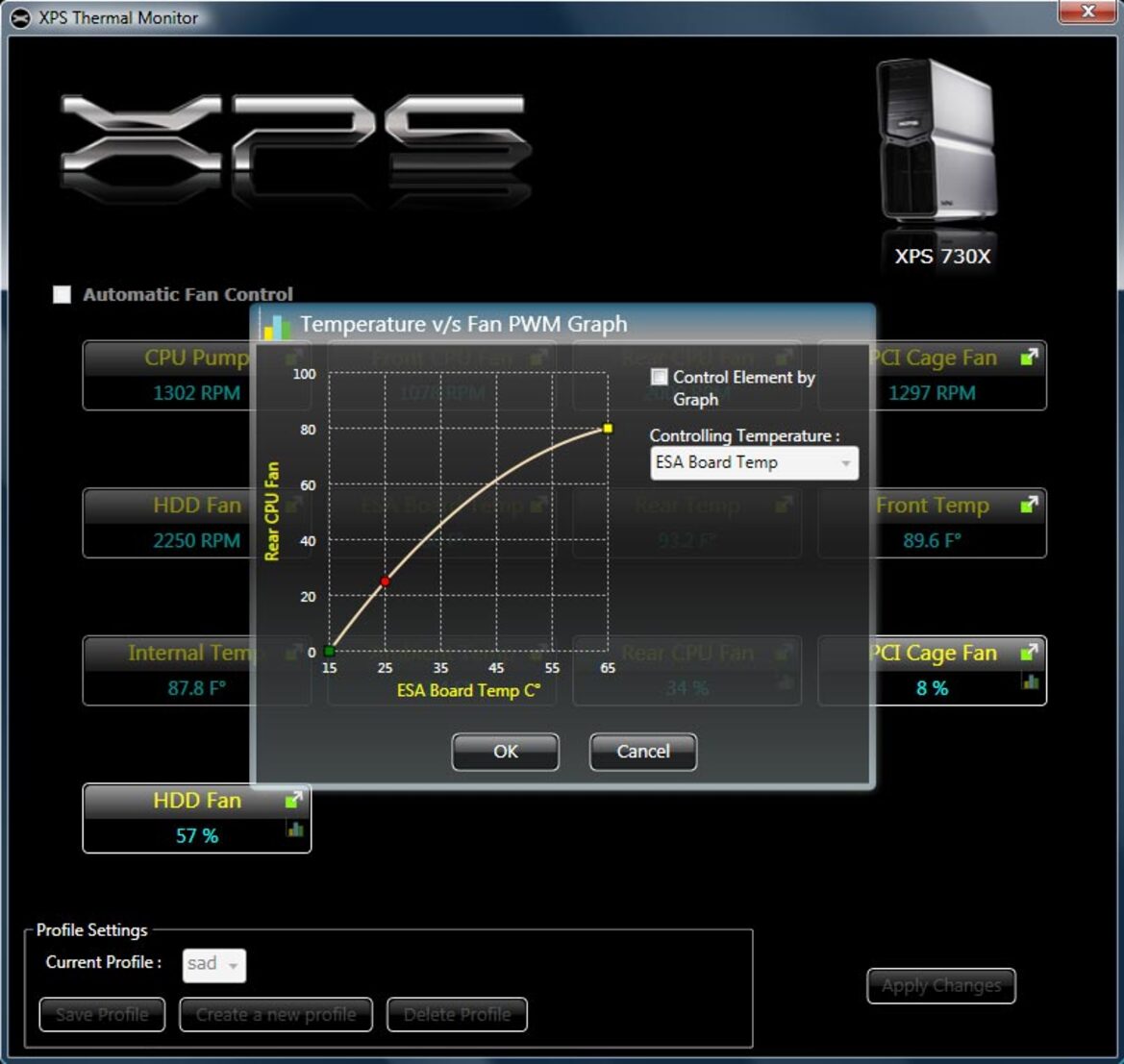
Task: Tick the Control Element by Graph checkbox
Action: coord(659,377)
